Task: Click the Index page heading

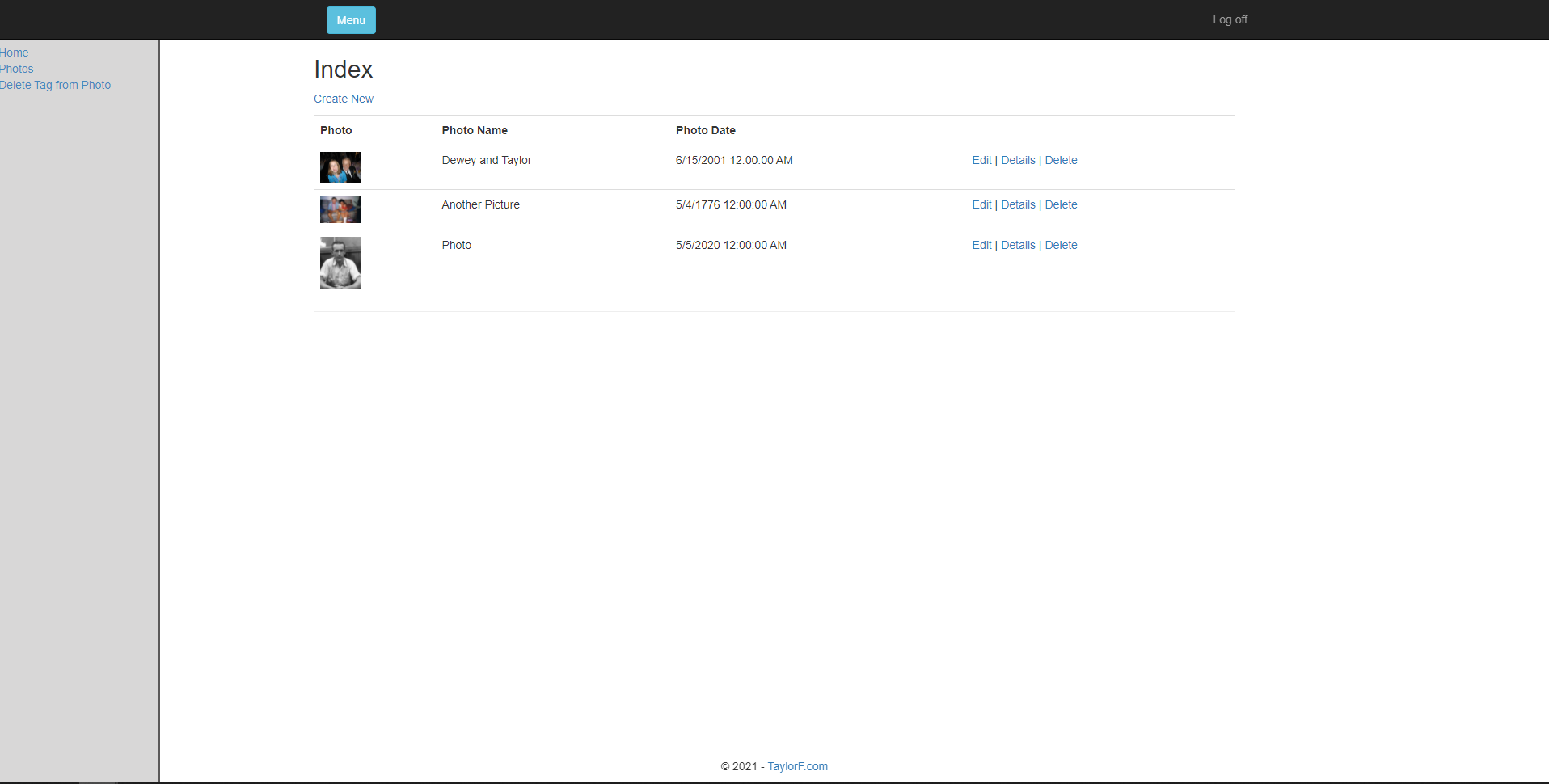Action: (344, 70)
